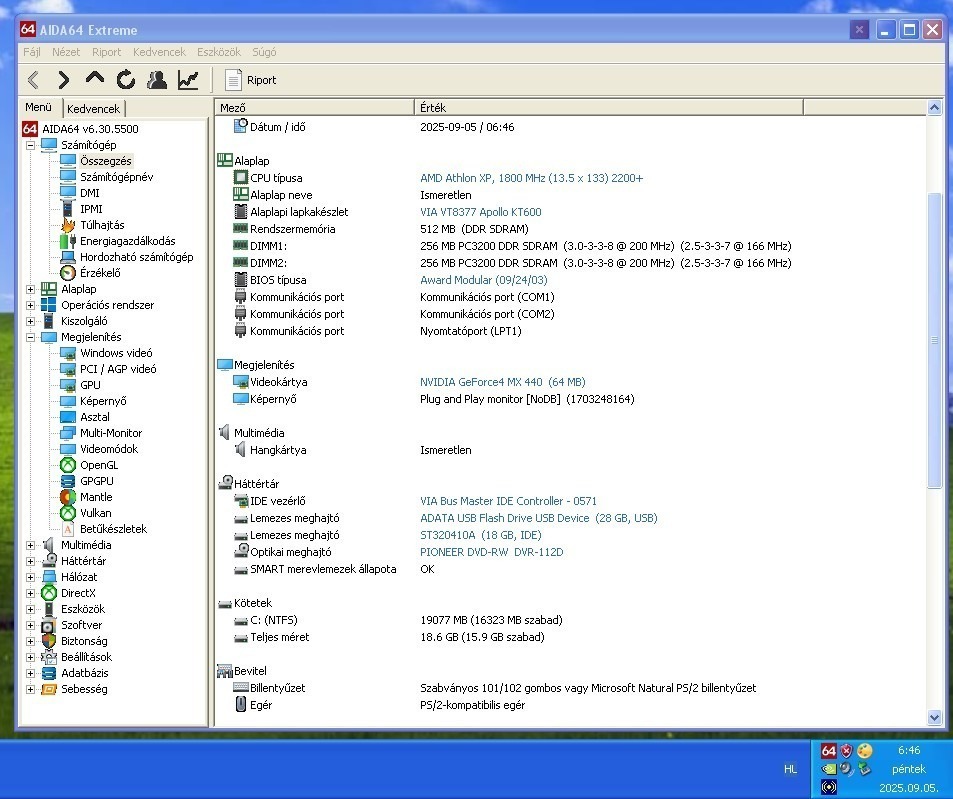Expand the Alaplap tree node

pyautogui.click(x=30, y=289)
